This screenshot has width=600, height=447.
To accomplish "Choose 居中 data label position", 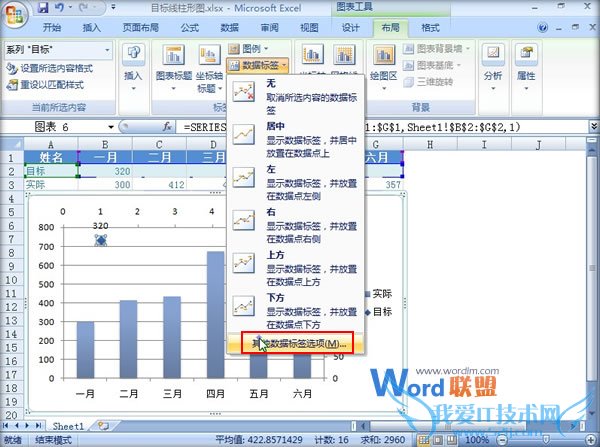I will (295, 139).
